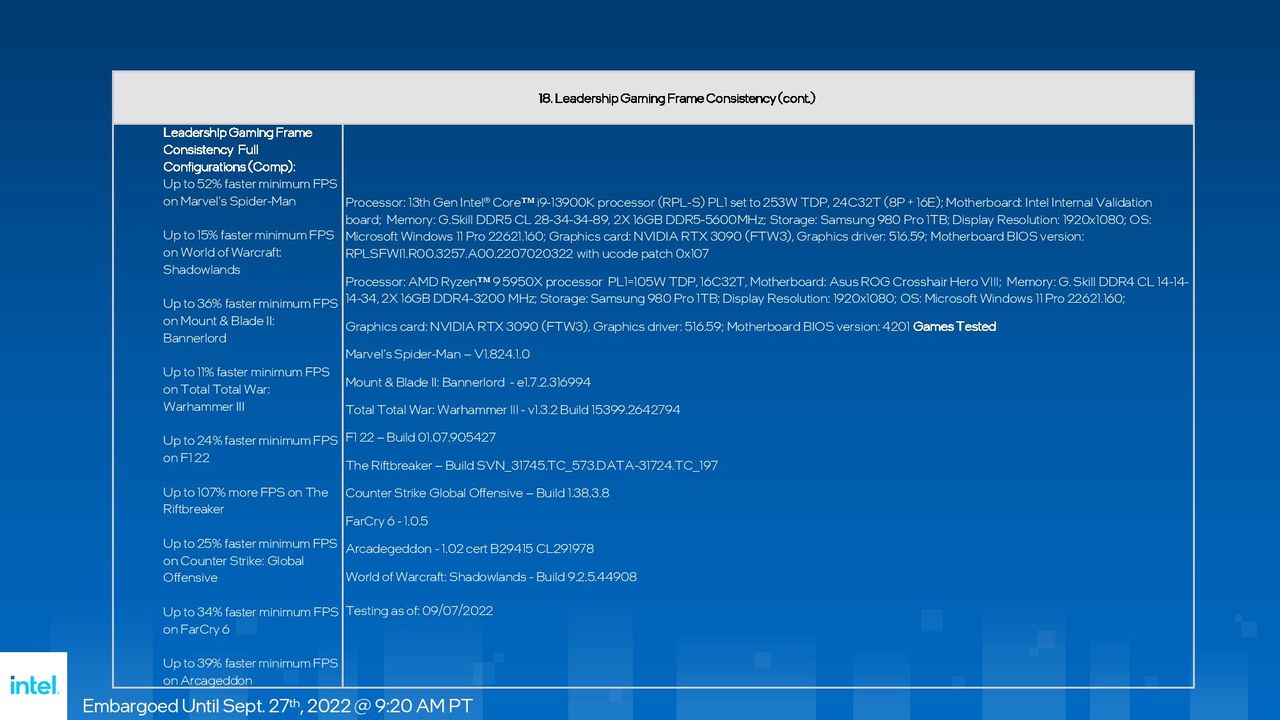Screen dimensions: 1280x720
Task: Click 'Up to 36% faster minimum FPS on Mount & Blade II'
Action: pyautogui.click(x=250, y=321)
